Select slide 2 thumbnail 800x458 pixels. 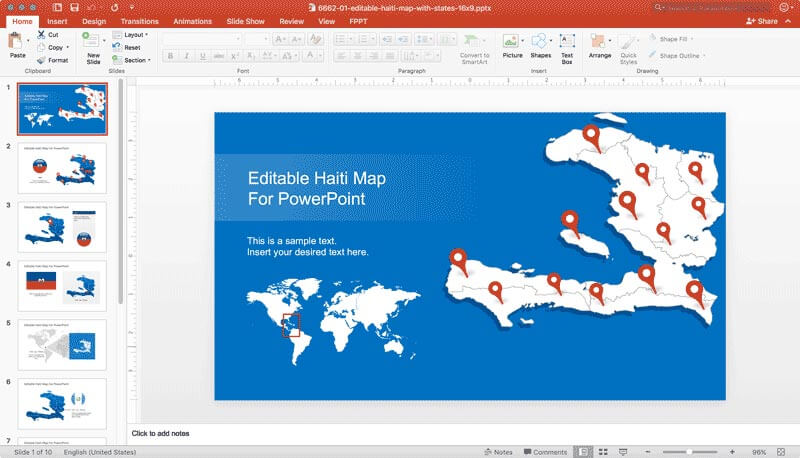[62, 168]
